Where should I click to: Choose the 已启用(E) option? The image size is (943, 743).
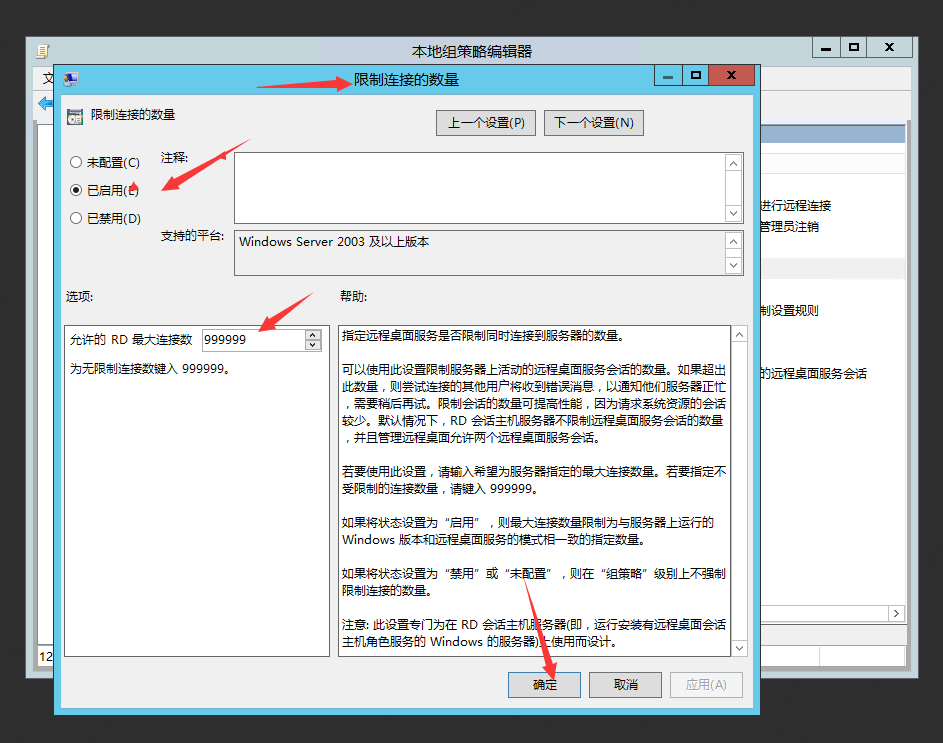[76, 190]
